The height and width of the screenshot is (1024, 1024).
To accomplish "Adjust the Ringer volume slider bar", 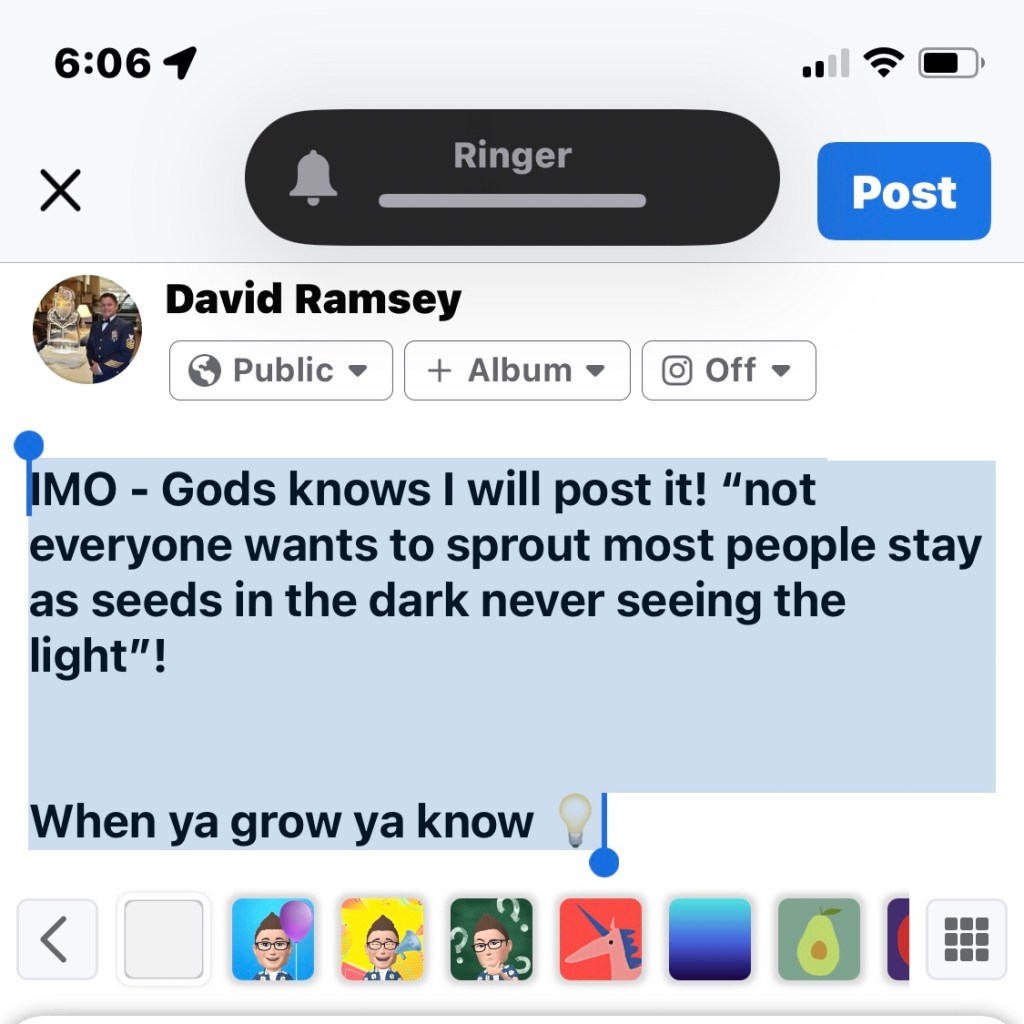I will (x=512, y=200).
